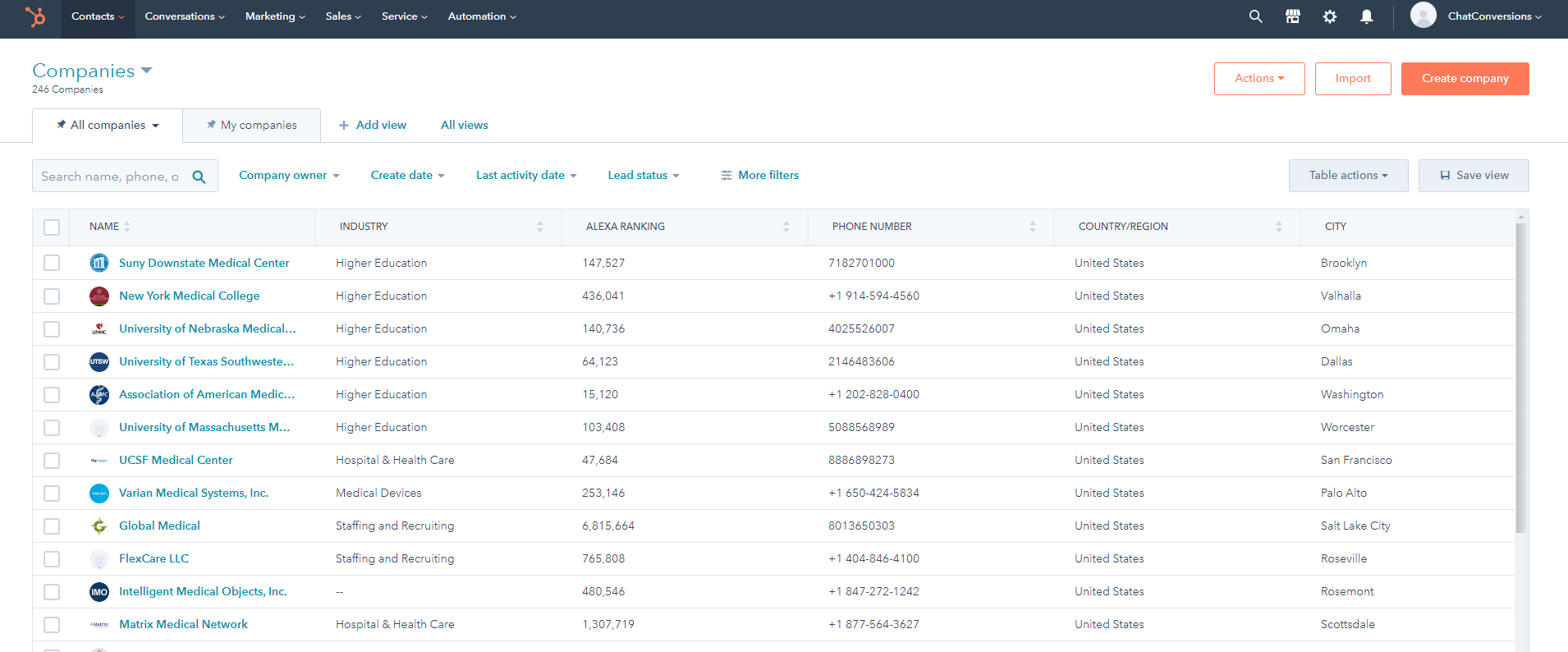The width and height of the screenshot is (1568, 652).
Task: Check the New York Medical College row
Action: 52,296
